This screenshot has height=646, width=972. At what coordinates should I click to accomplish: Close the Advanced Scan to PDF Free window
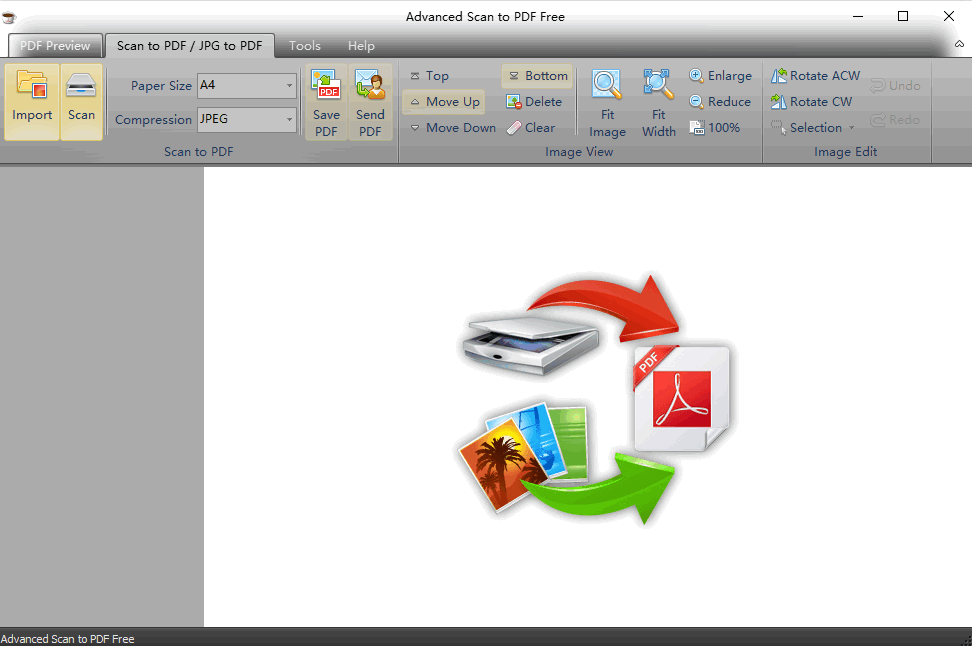click(x=949, y=16)
